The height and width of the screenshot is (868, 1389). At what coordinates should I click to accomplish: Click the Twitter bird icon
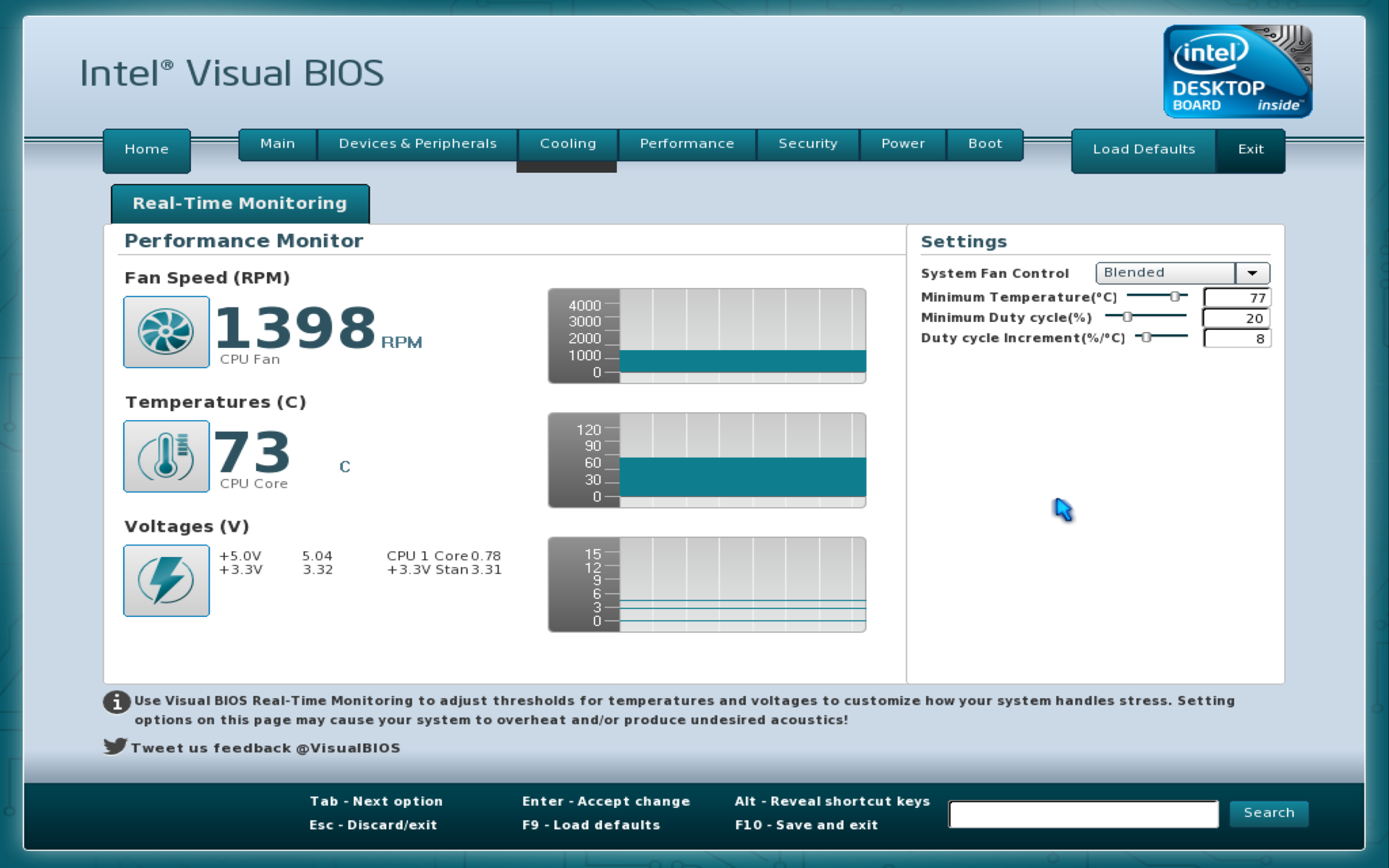[115, 746]
